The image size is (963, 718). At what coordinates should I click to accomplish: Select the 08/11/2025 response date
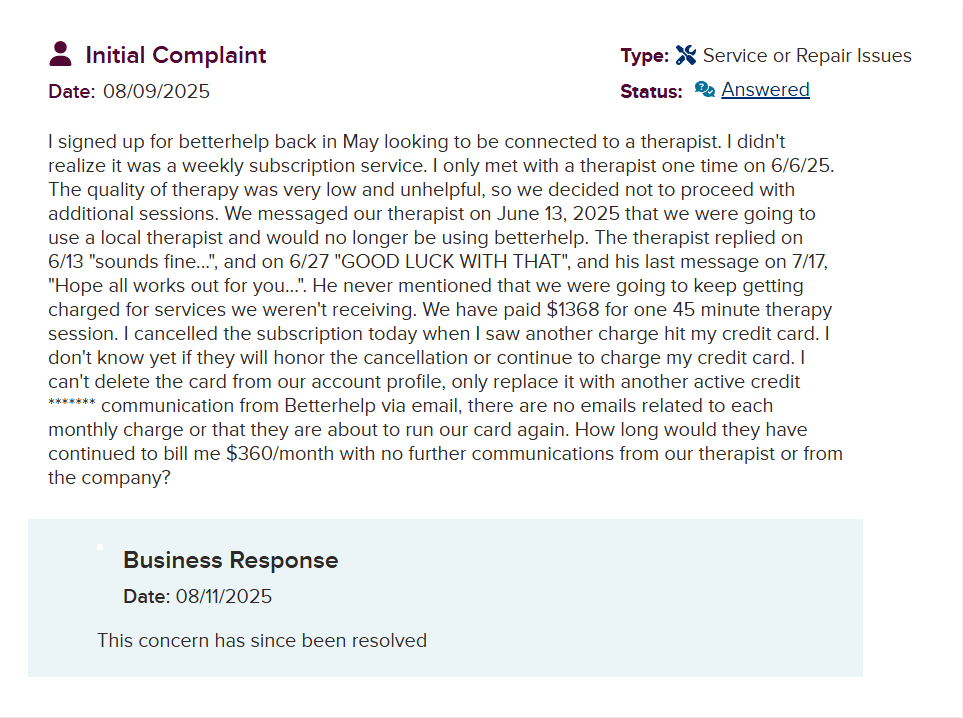(x=224, y=597)
